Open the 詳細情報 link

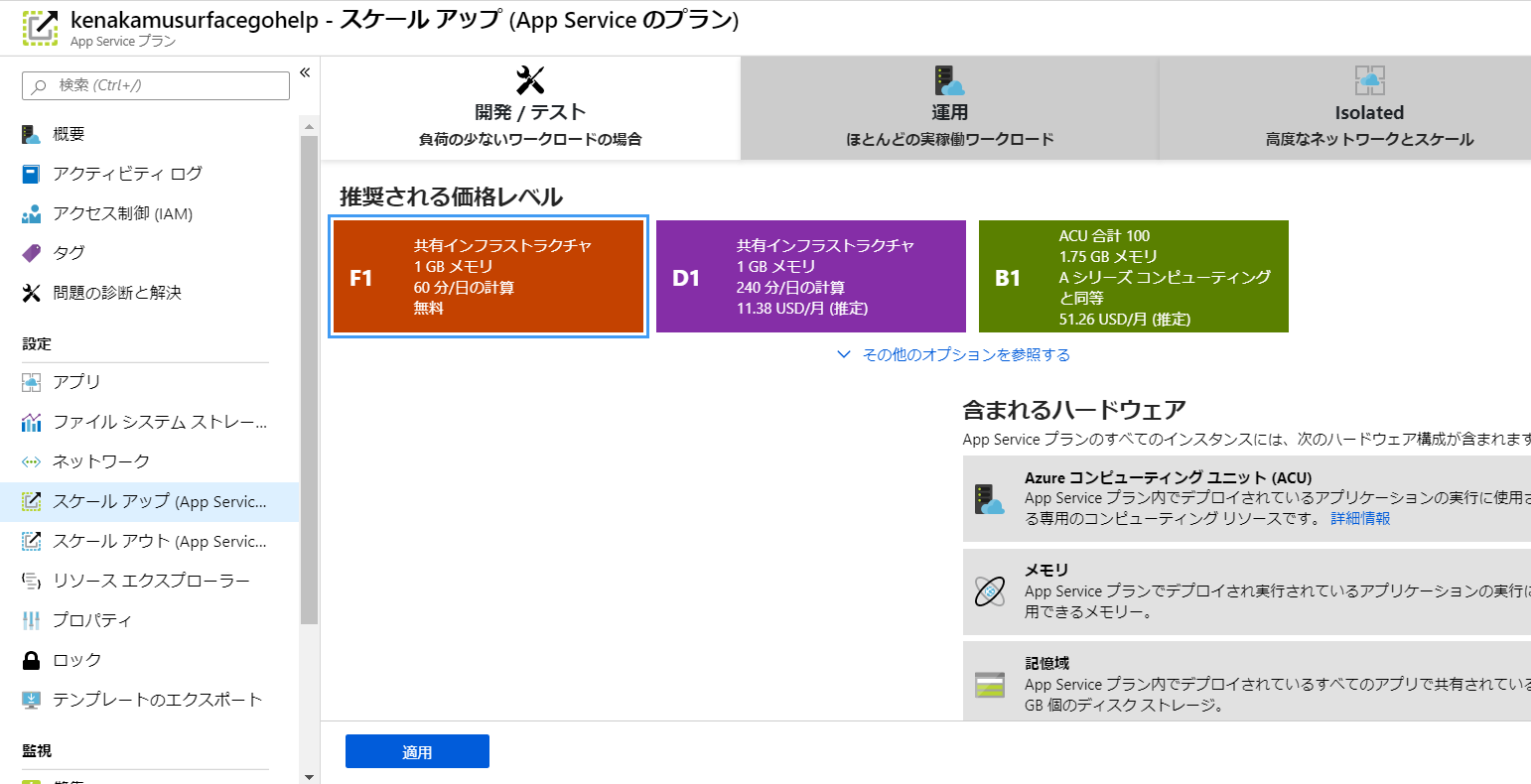pyautogui.click(x=1360, y=518)
